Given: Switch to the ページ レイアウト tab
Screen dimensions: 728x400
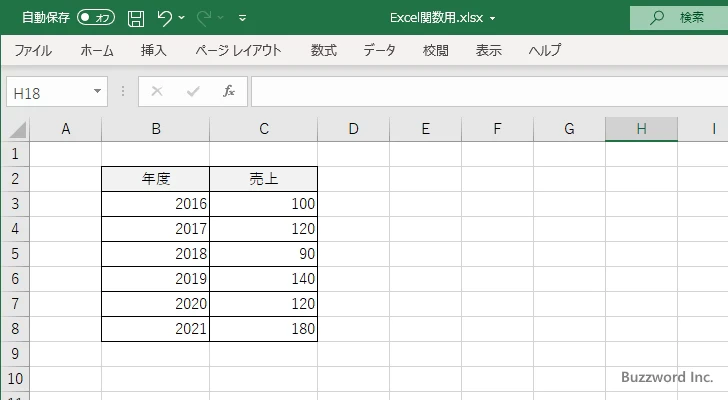Looking at the screenshot, I should coord(238,50).
